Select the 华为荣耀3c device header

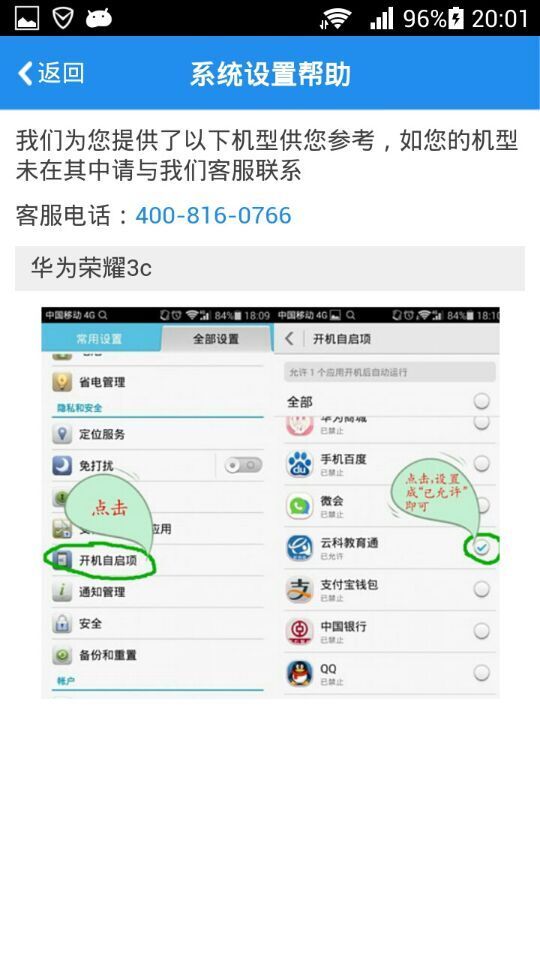269,268
